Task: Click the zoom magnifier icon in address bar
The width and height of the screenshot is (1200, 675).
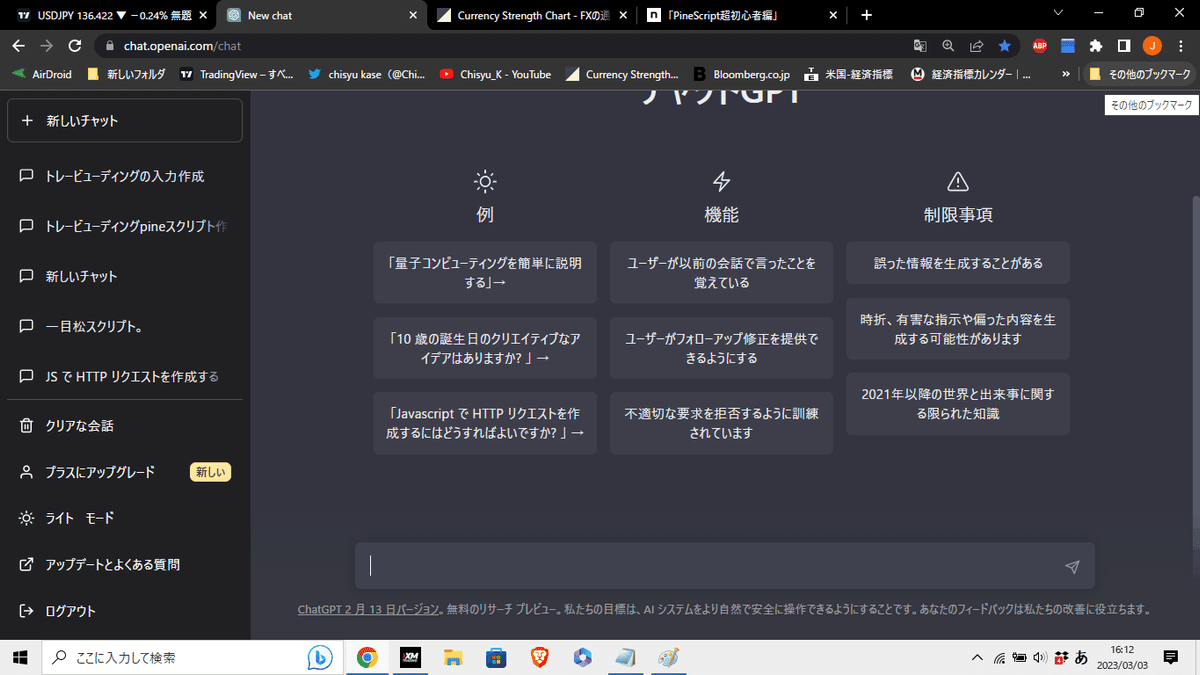Action: [948, 46]
